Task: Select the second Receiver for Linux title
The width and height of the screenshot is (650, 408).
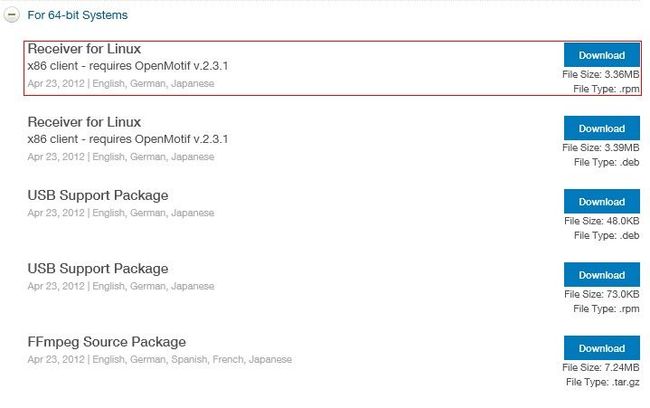Action: pyautogui.click(x=84, y=122)
